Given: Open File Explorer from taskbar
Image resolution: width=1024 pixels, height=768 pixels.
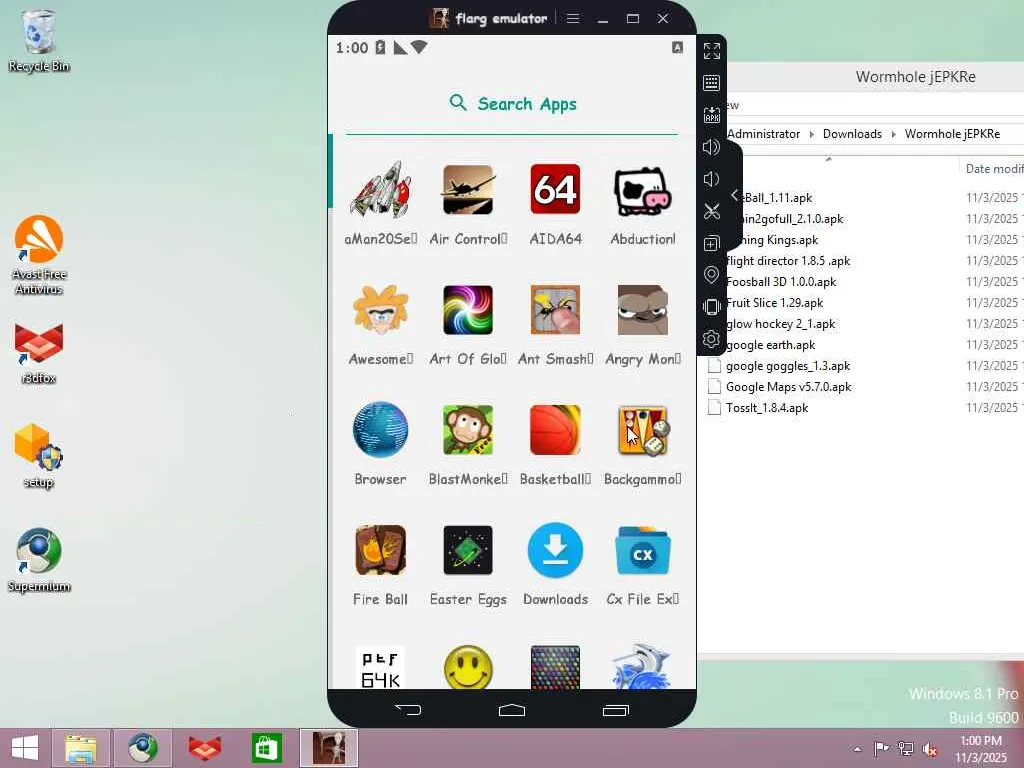Looking at the screenshot, I should [x=81, y=748].
